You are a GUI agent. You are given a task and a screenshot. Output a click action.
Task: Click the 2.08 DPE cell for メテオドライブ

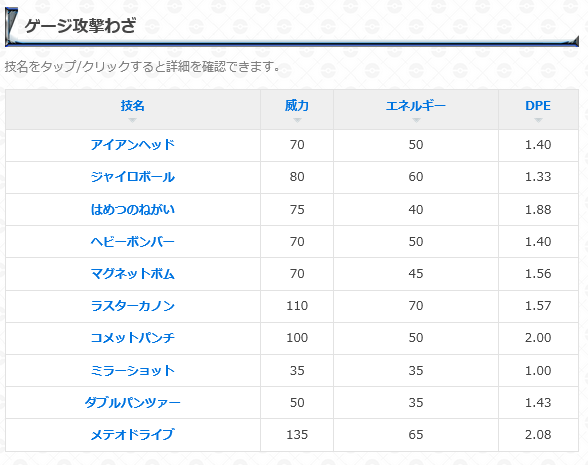(538, 435)
